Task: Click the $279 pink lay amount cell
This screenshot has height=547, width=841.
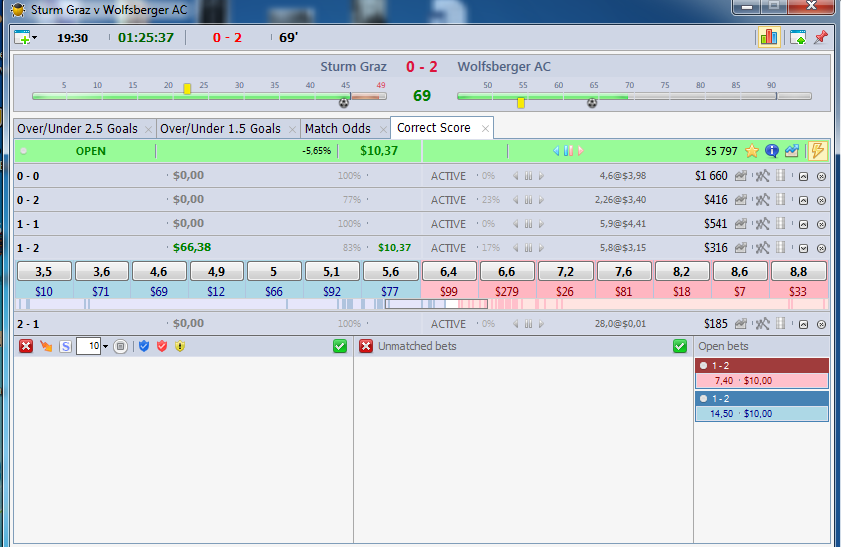Action: pyautogui.click(x=507, y=291)
